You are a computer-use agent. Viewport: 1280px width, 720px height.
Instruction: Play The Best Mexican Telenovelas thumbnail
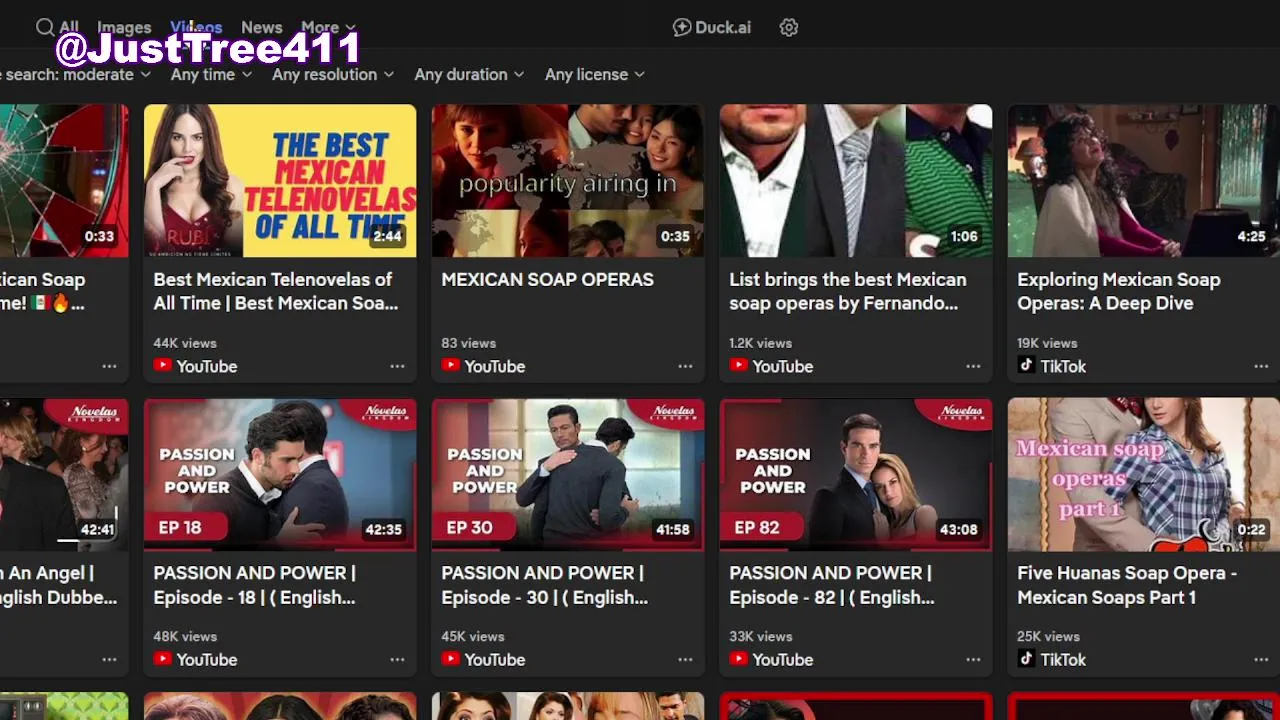(280, 181)
